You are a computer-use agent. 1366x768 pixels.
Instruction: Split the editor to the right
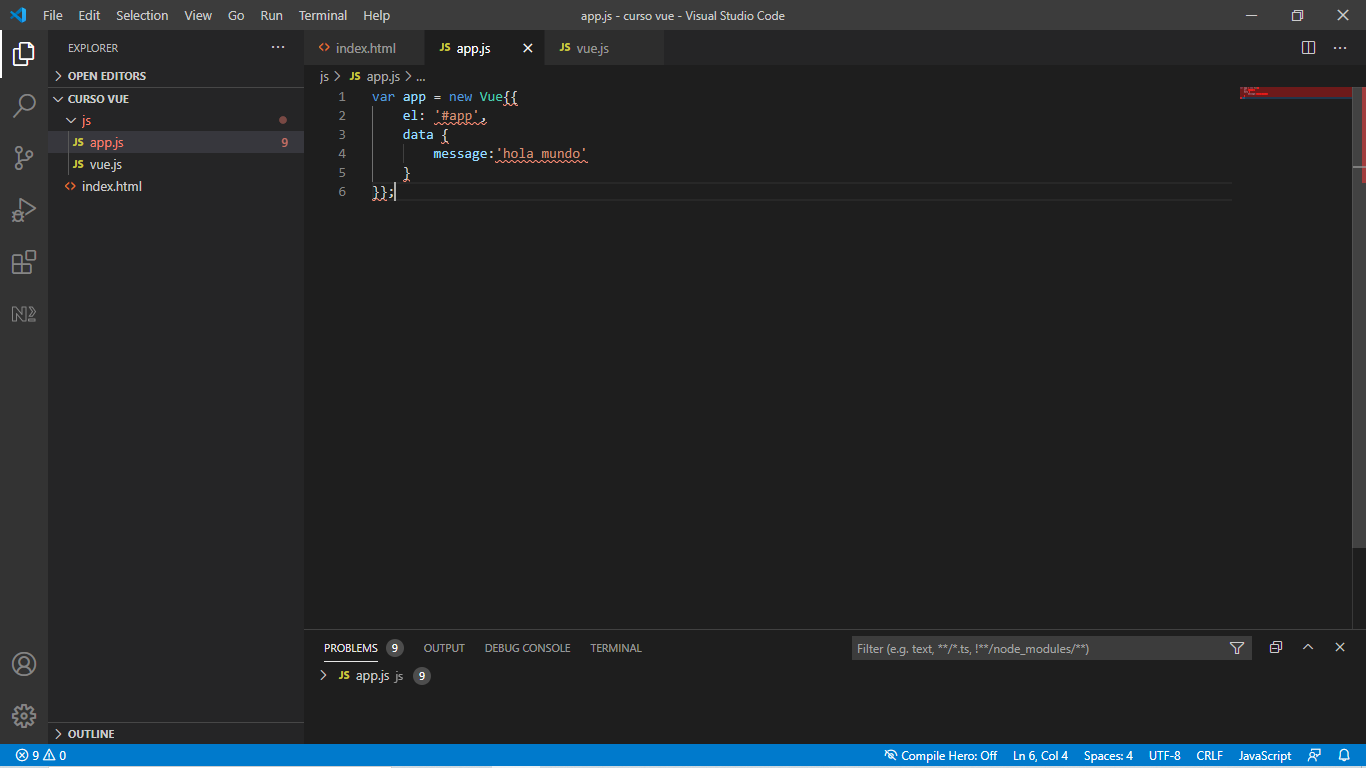click(1308, 48)
